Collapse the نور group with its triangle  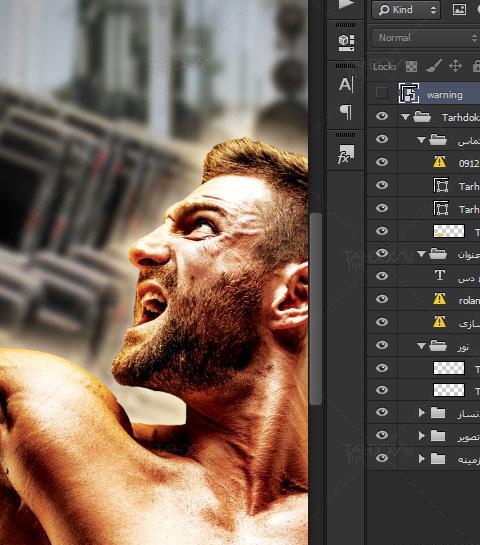point(421,345)
